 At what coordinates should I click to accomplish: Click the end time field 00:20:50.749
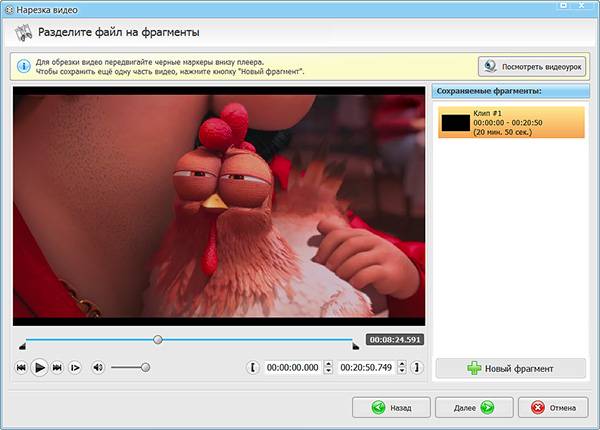[366, 368]
